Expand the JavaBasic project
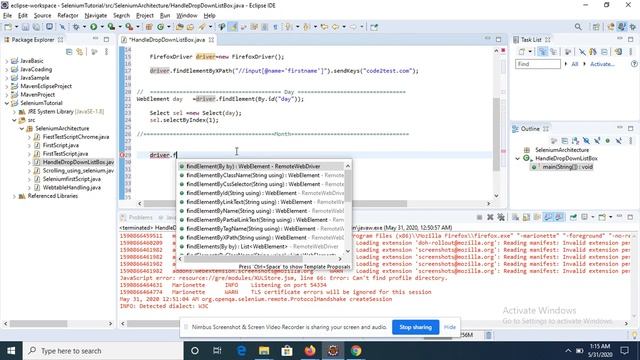This screenshot has height=360, width=640. pos(6,61)
